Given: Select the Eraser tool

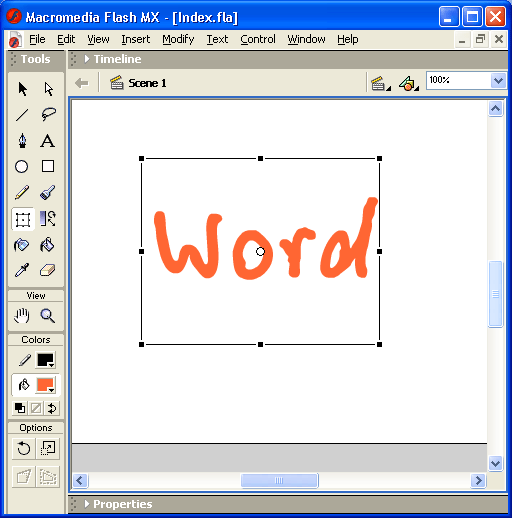Looking at the screenshot, I should click(x=48, y=270).
